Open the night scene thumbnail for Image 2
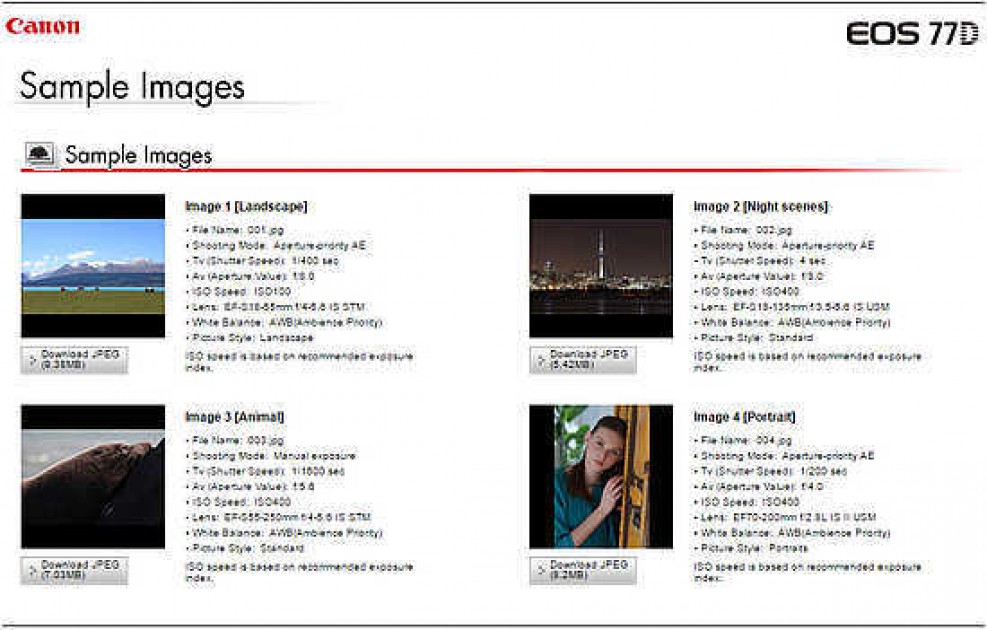The height and width of the screenshot is (630, 987). [x=600, y=266]
